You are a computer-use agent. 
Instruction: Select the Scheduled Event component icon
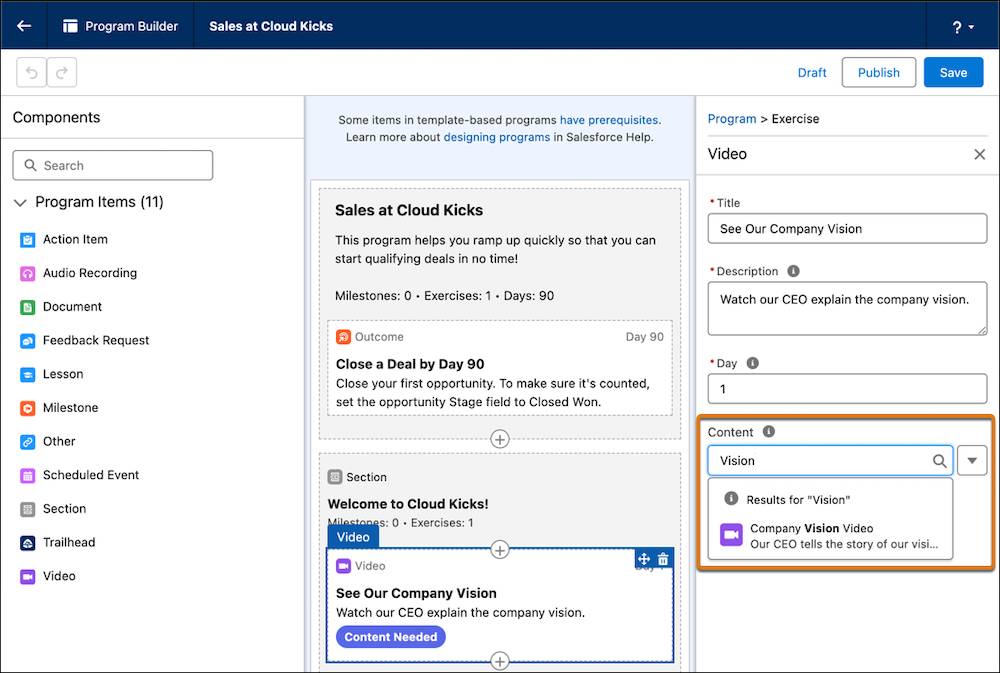(x=27, y=476)
